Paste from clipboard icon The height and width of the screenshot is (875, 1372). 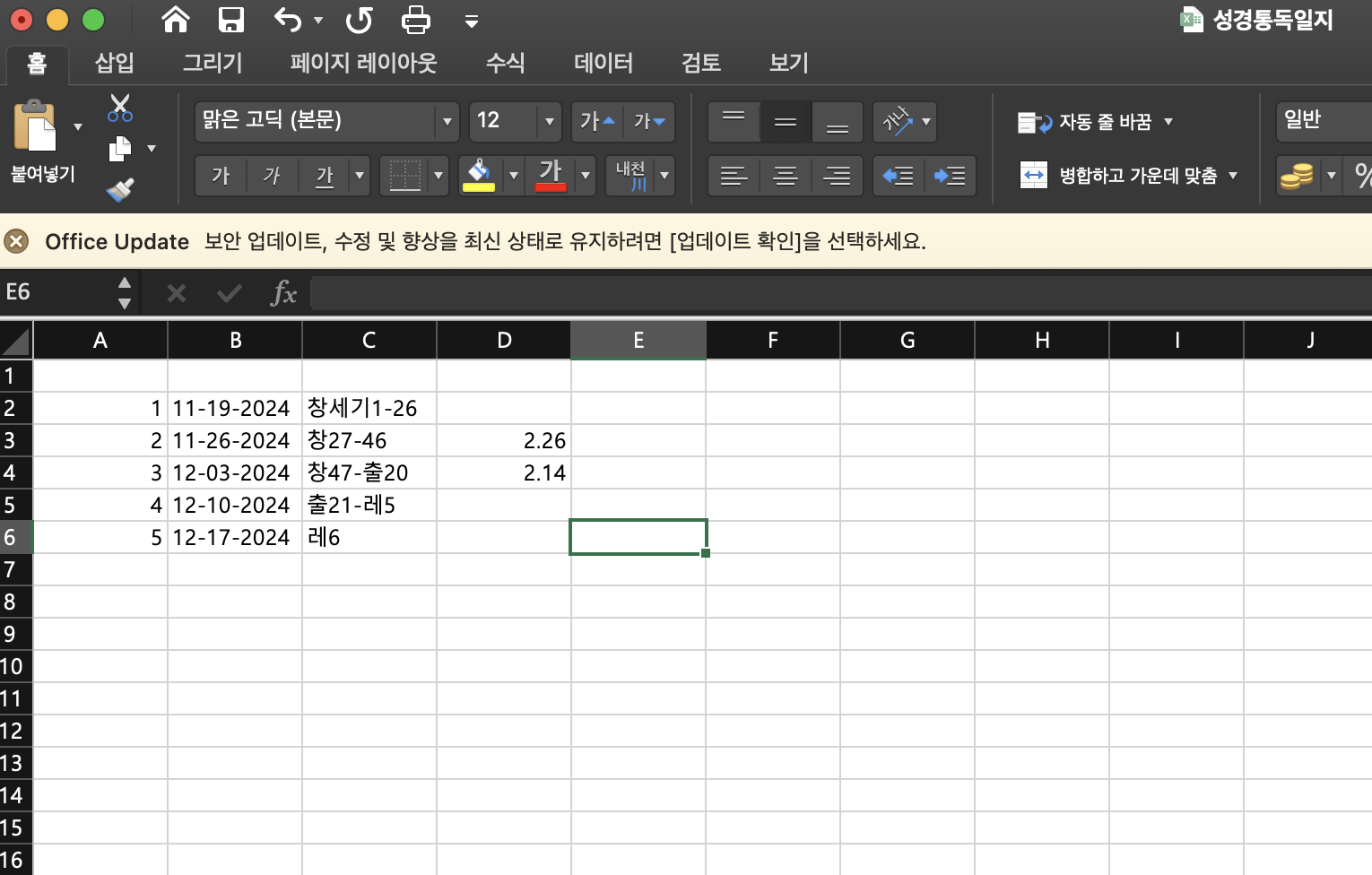[34, 126]
